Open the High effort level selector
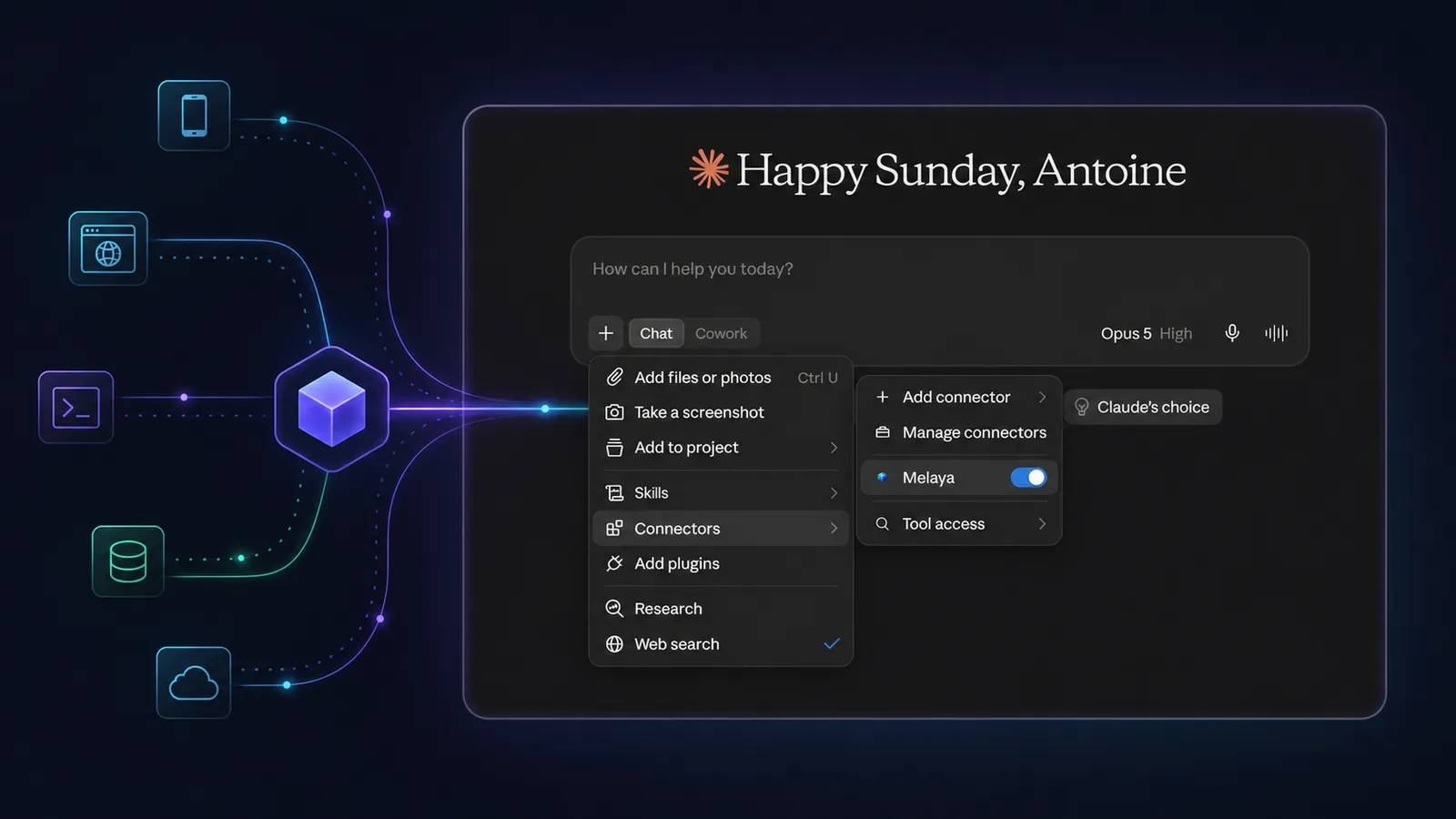1456x819 pixels. coord(1176,333)
